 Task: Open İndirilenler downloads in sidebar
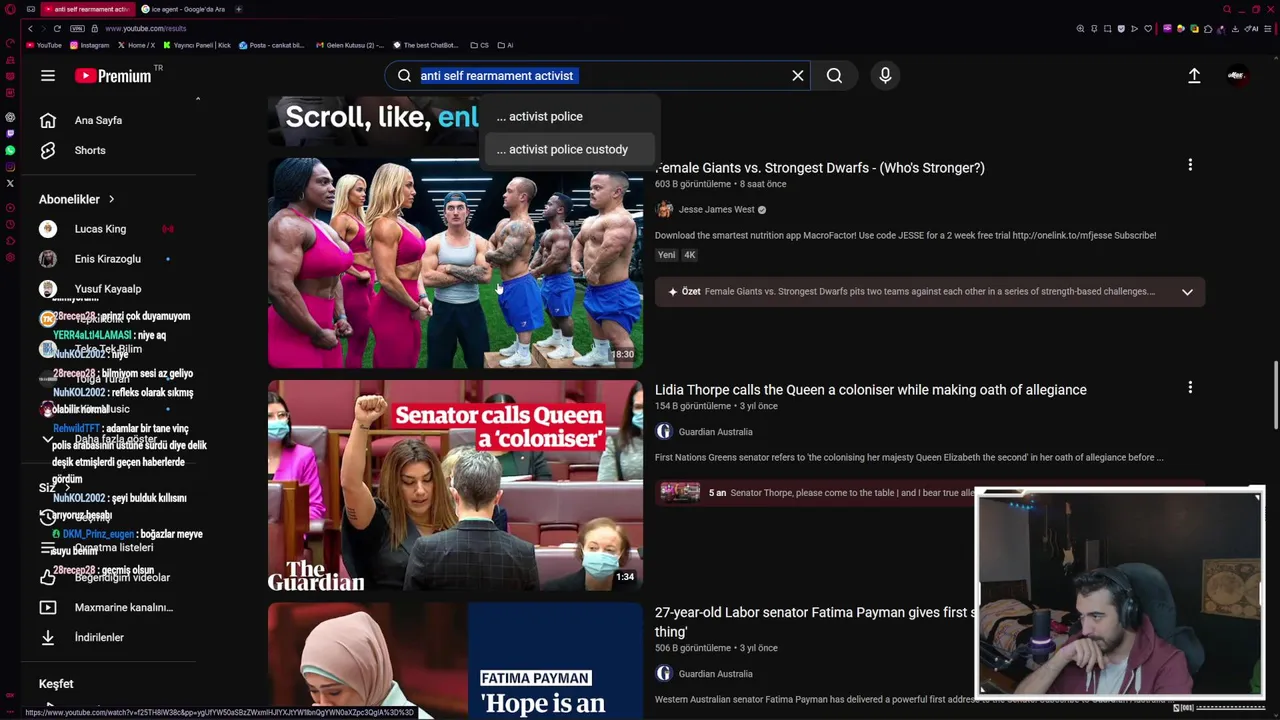[99, 637]
